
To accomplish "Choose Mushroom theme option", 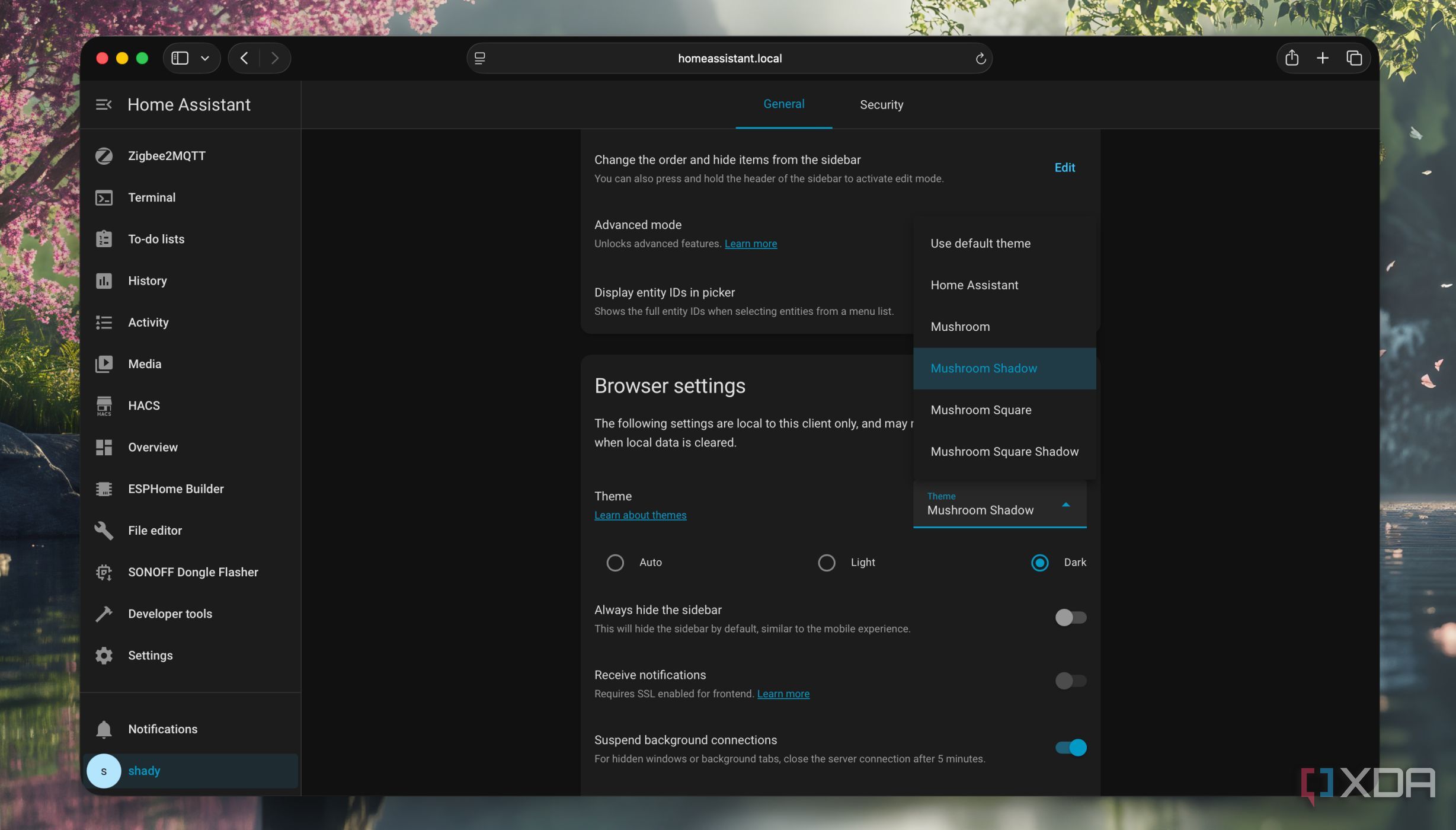I will point(1004,327).
